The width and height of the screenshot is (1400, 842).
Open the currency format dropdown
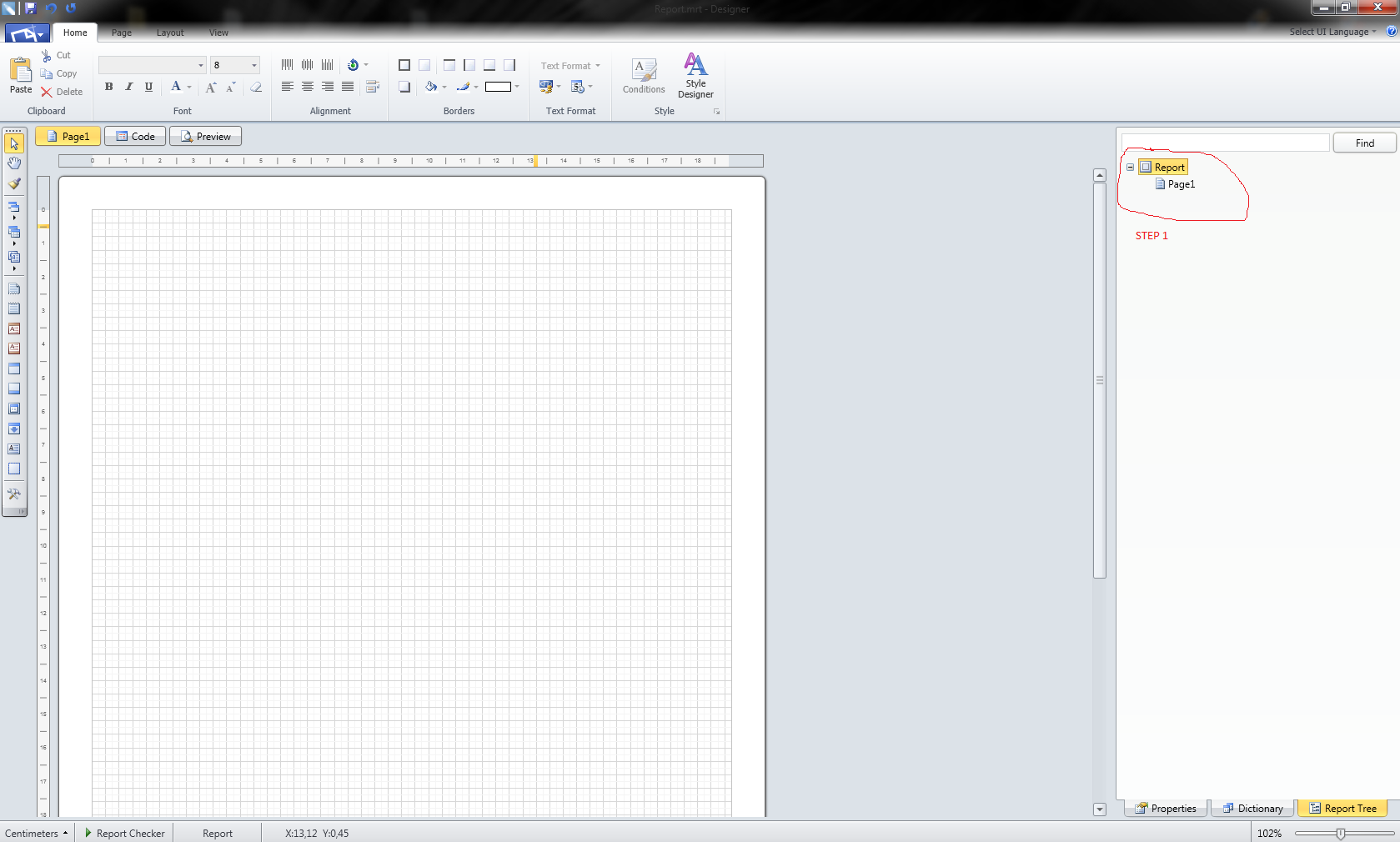tap(550, 87)
